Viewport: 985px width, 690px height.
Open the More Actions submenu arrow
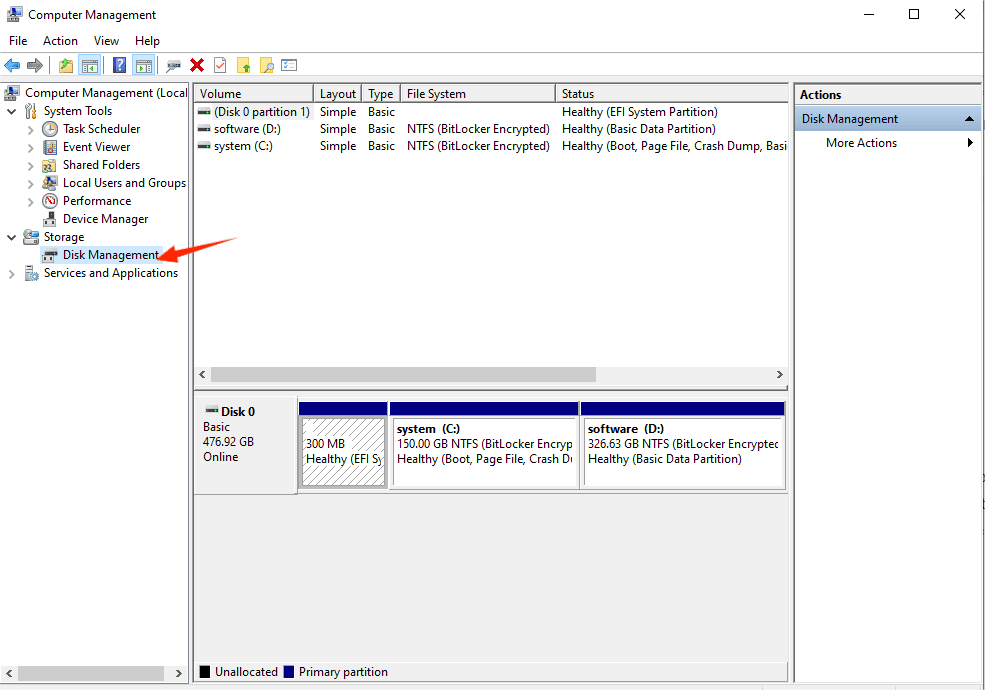tap(970, 143)
